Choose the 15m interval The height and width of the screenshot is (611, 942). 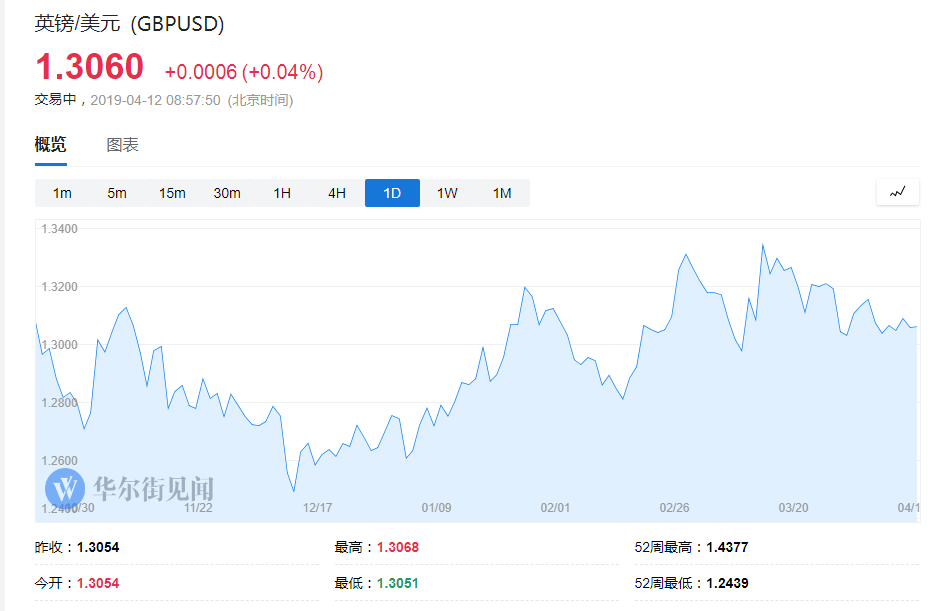coord(172,193)
